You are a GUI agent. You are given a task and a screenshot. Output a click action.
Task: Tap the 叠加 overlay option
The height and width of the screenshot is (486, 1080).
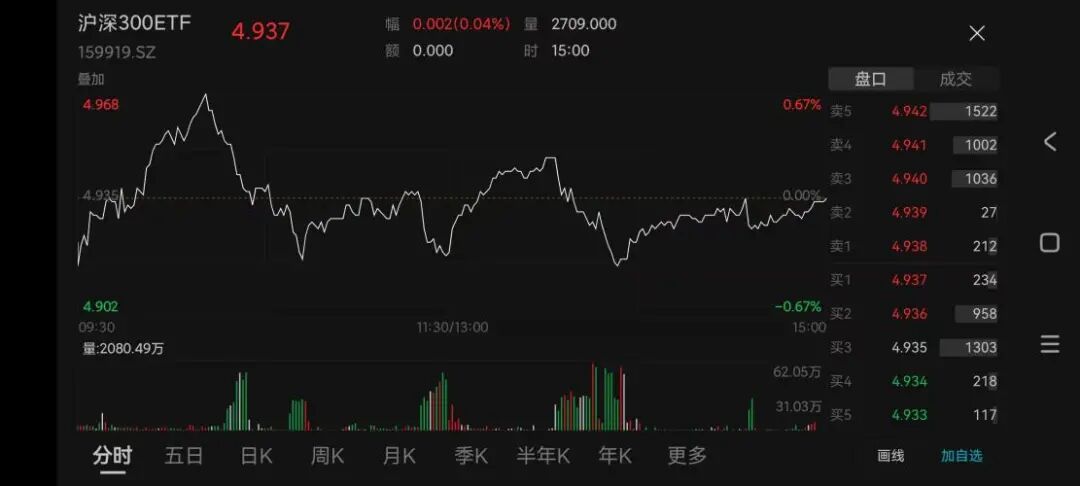point(91,79)
